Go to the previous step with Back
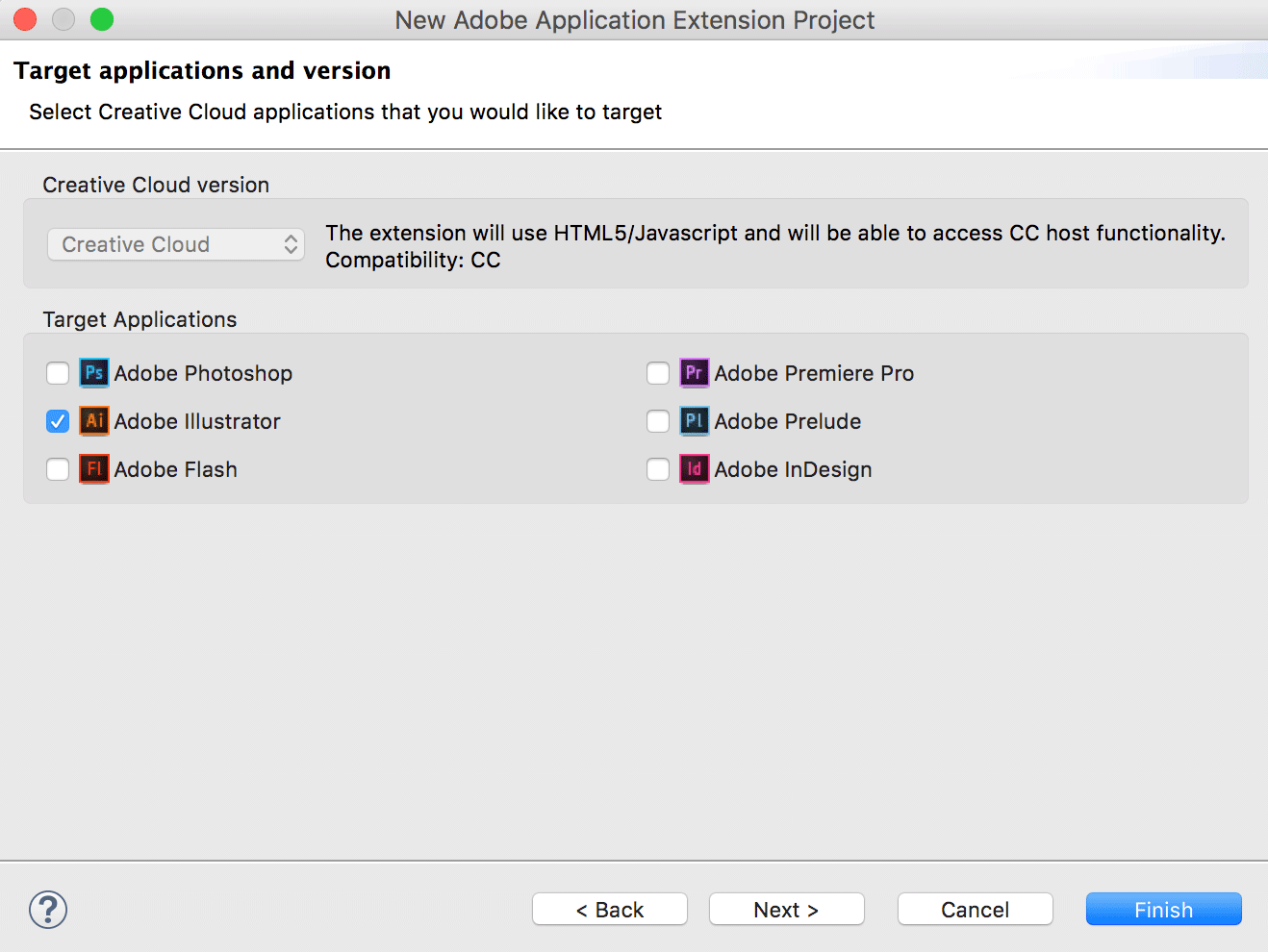This screenshot has height=952, width=1268. 610,910
